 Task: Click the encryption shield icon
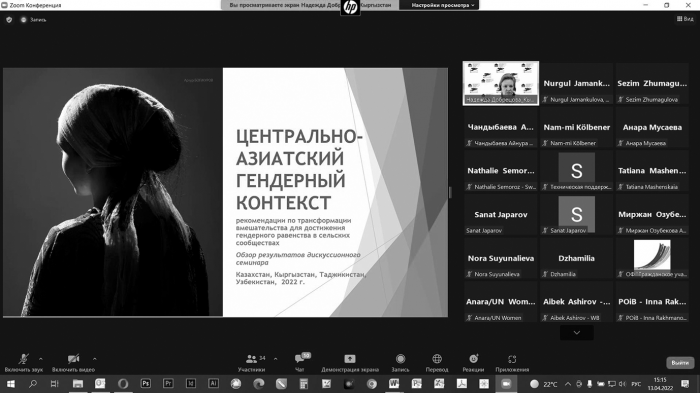(x=9, y=20)
